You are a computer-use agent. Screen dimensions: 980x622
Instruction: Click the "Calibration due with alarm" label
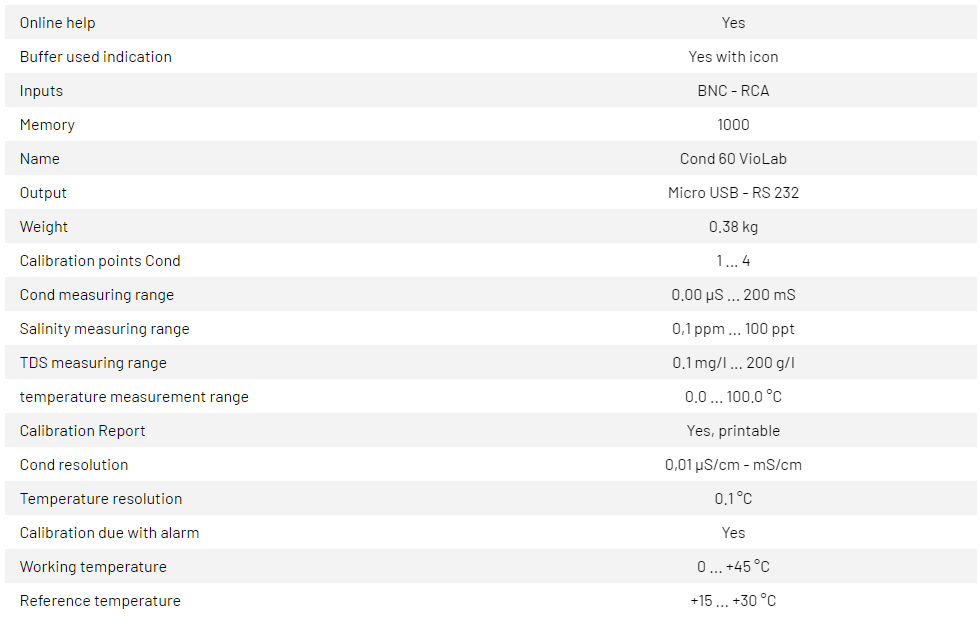[x=109, y=533]
